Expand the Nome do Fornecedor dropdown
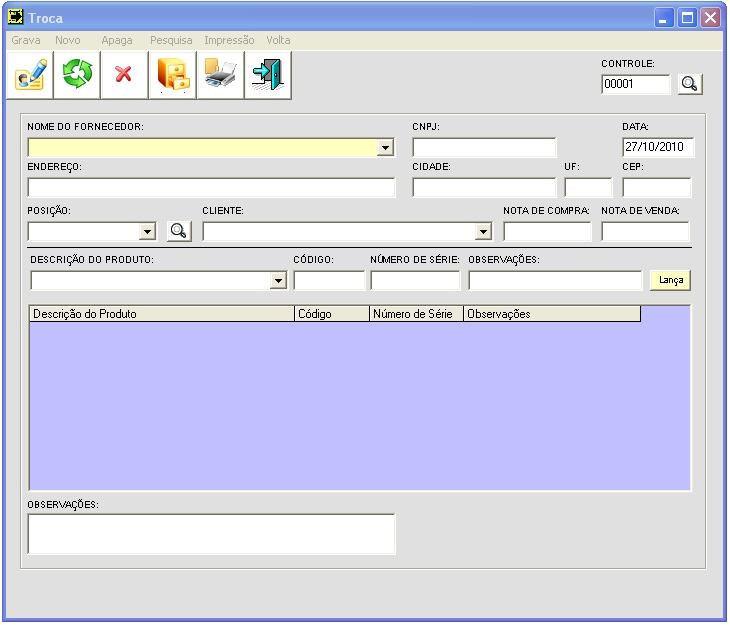 point(386,148)
